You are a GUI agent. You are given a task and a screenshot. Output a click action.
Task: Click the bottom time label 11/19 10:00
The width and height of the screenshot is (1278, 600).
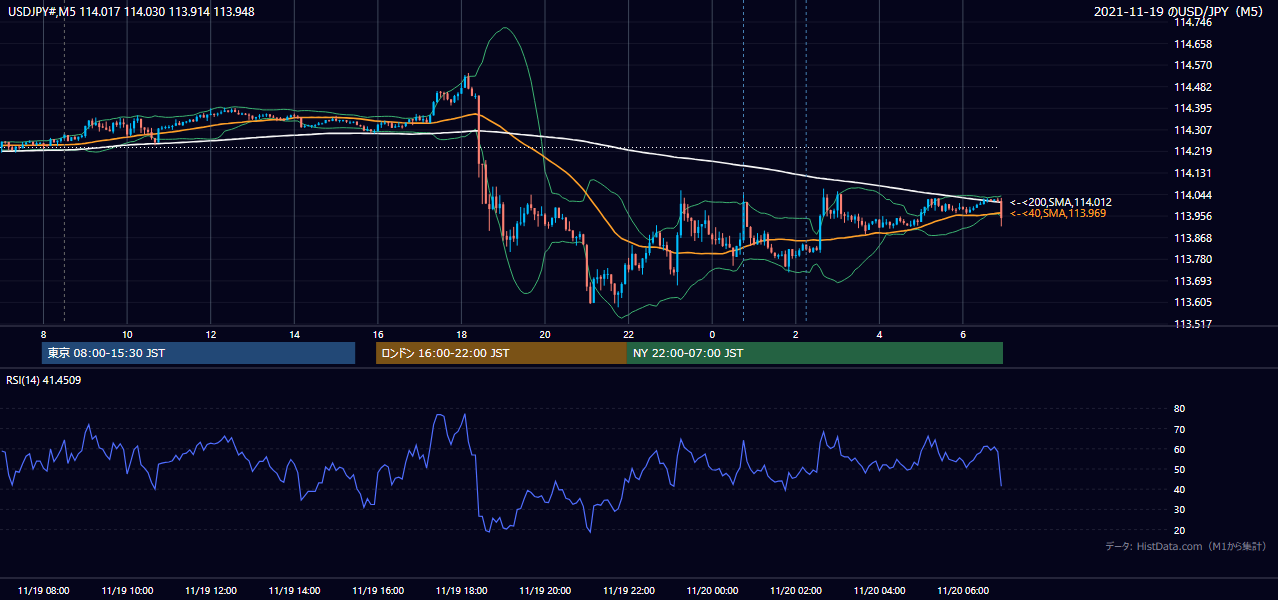click(127, 591)
